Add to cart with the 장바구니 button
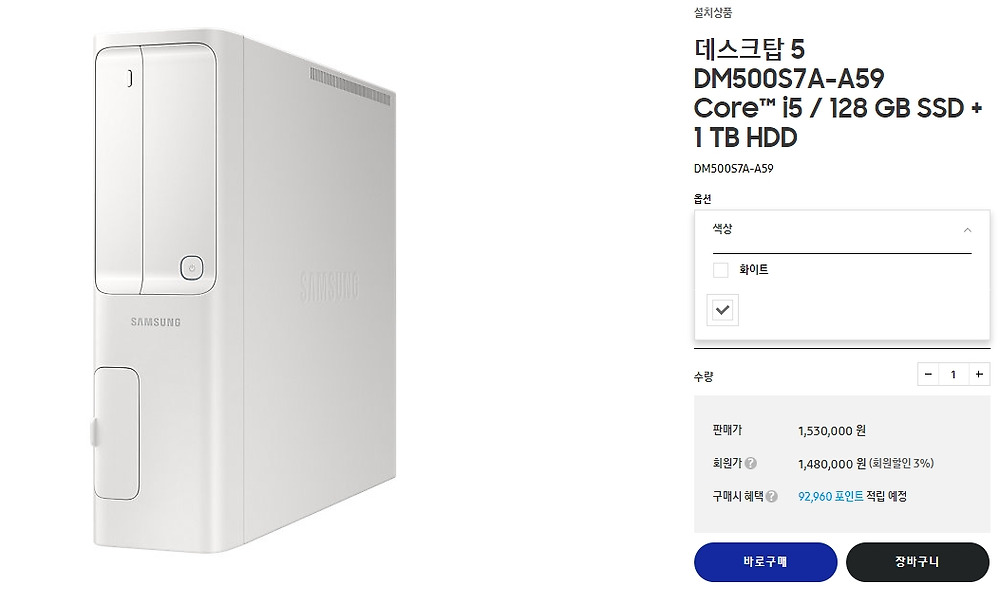The width and height of the screenshot is (1000, 604). point(917,562)
